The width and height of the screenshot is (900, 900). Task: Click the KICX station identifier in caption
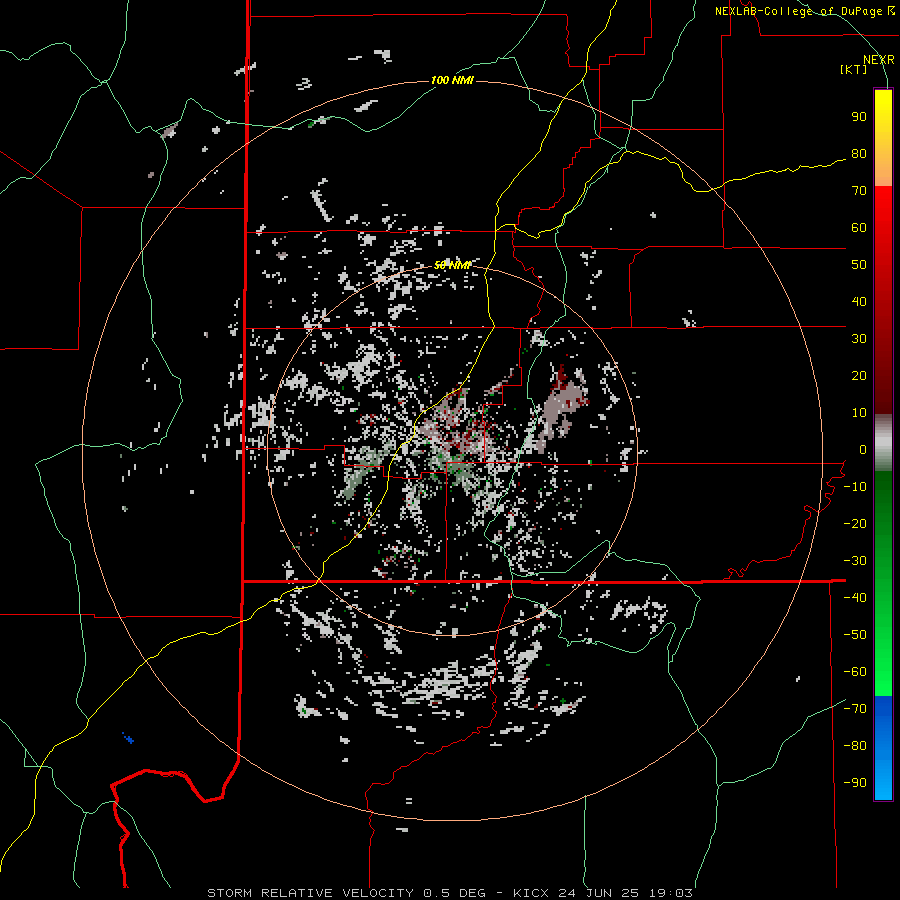pyautogui.click(x=531, y=893)
